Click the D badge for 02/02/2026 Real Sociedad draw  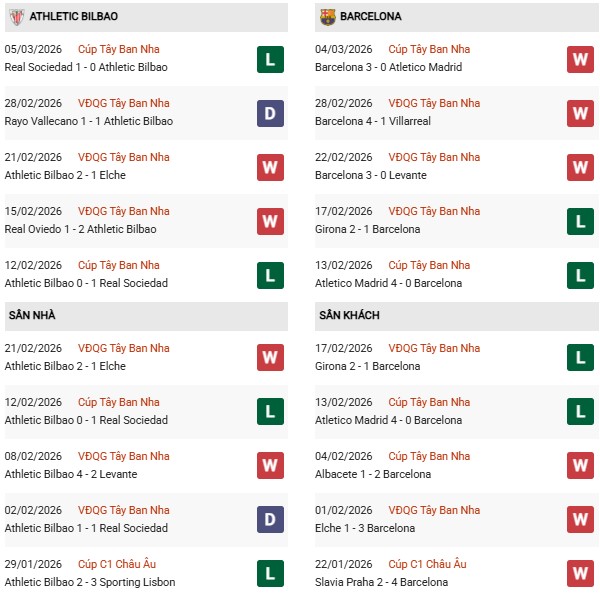[x=270, y=520]
